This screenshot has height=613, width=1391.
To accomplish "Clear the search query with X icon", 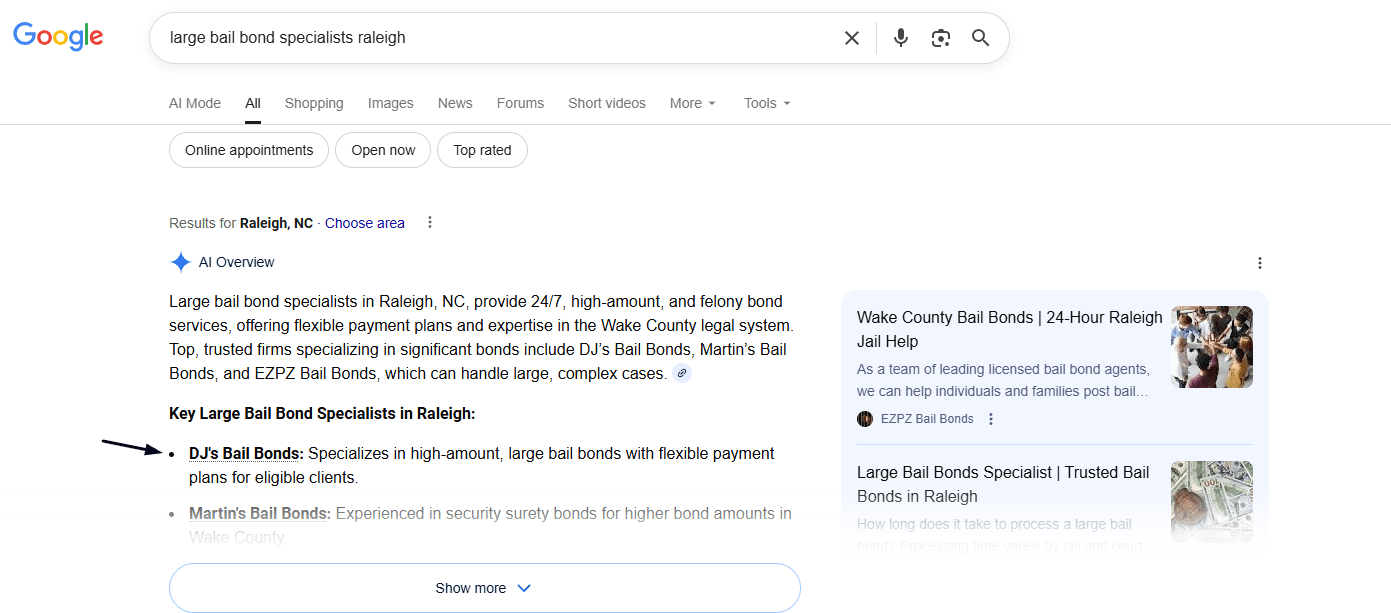I will pyautogui.click(x=852, y=38).
